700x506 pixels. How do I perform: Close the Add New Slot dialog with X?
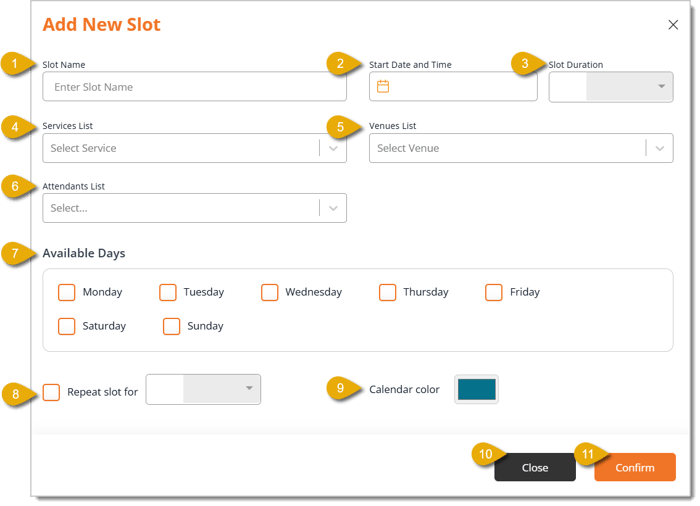tap(673, 25)
